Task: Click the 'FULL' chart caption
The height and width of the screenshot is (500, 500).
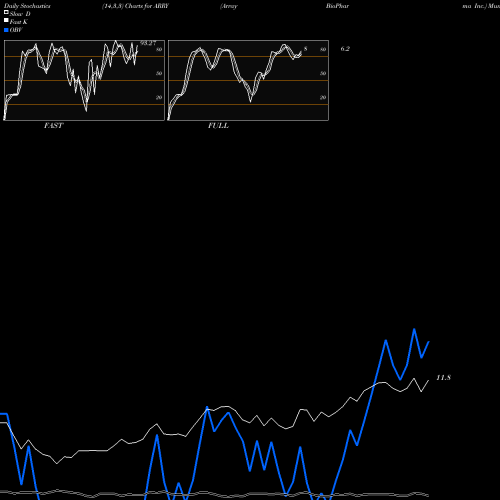Action: (x=218, y=126)
